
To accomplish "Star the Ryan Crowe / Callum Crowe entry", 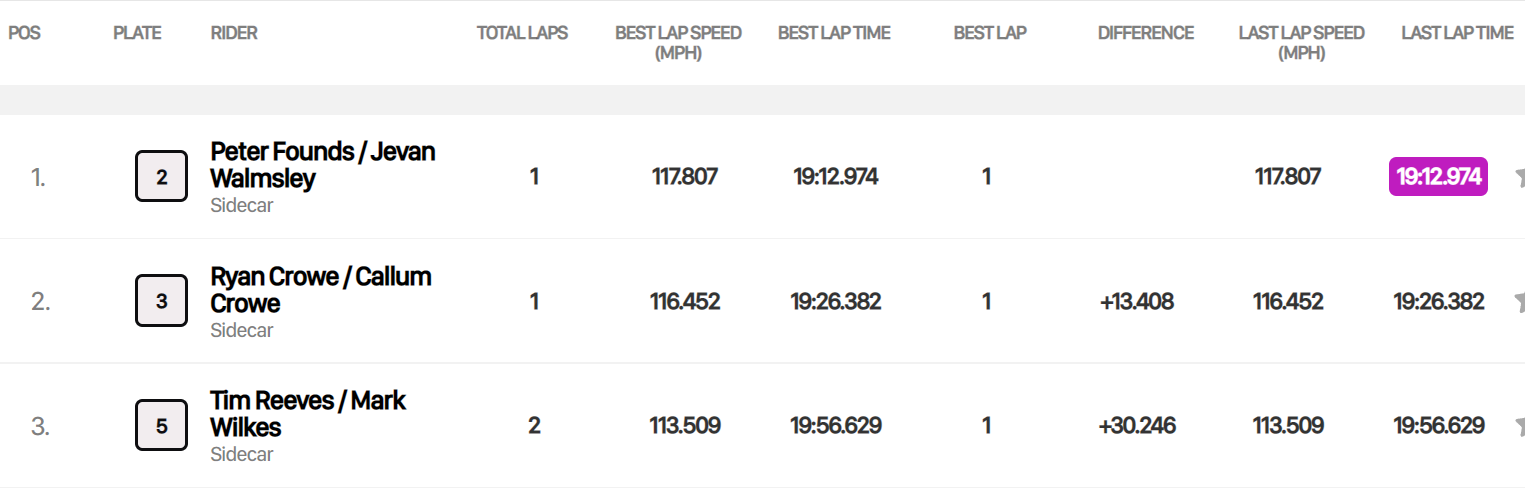I will [1519, 302].
